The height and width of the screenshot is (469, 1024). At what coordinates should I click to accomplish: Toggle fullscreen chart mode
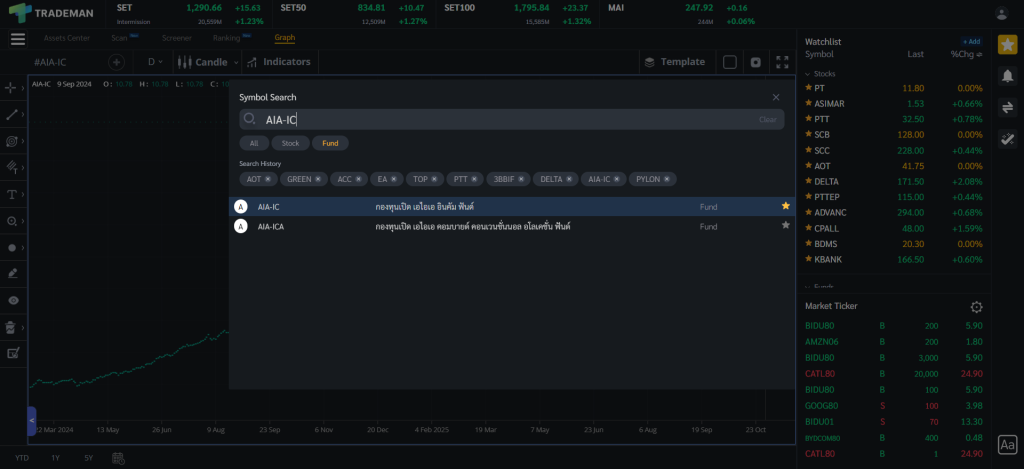point(782,62)
